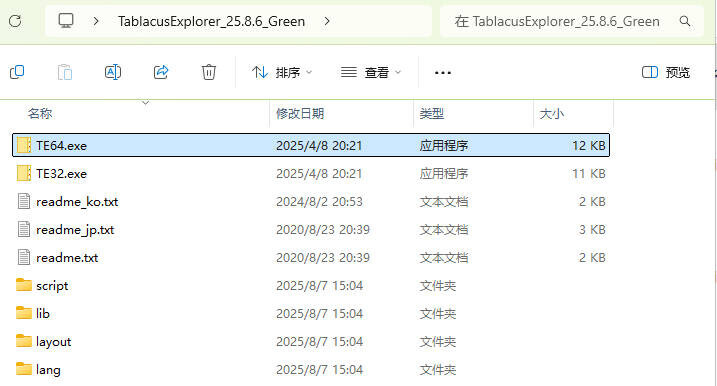Click the Rename toolbar icon
This screenshot has height=386, width=717.
click(x=113, y=72)
